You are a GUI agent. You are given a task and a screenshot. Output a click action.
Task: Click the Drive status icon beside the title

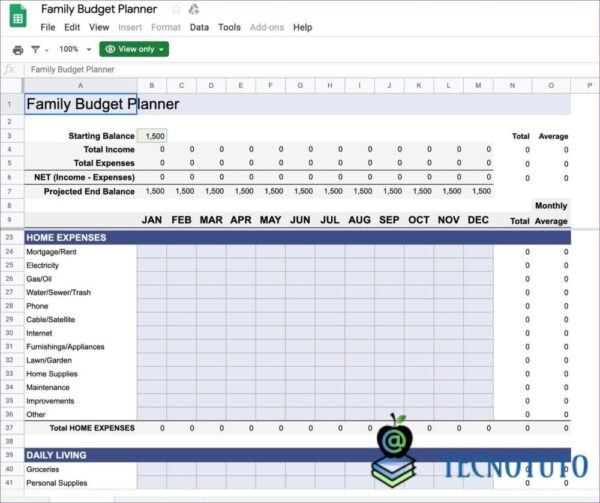pos(194,9)
